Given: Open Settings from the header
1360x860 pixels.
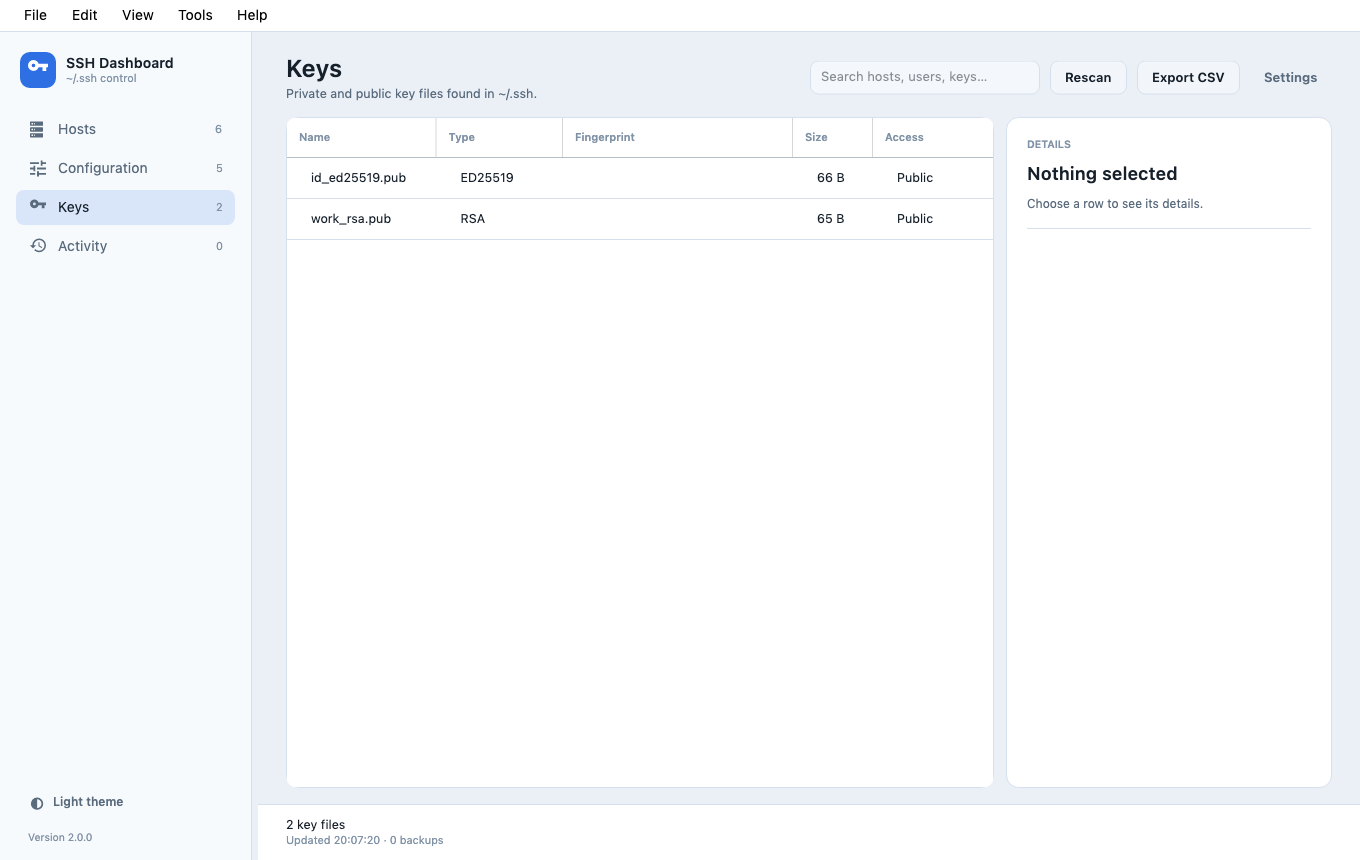Looking at the screenshot, I should pos(1290,77).
